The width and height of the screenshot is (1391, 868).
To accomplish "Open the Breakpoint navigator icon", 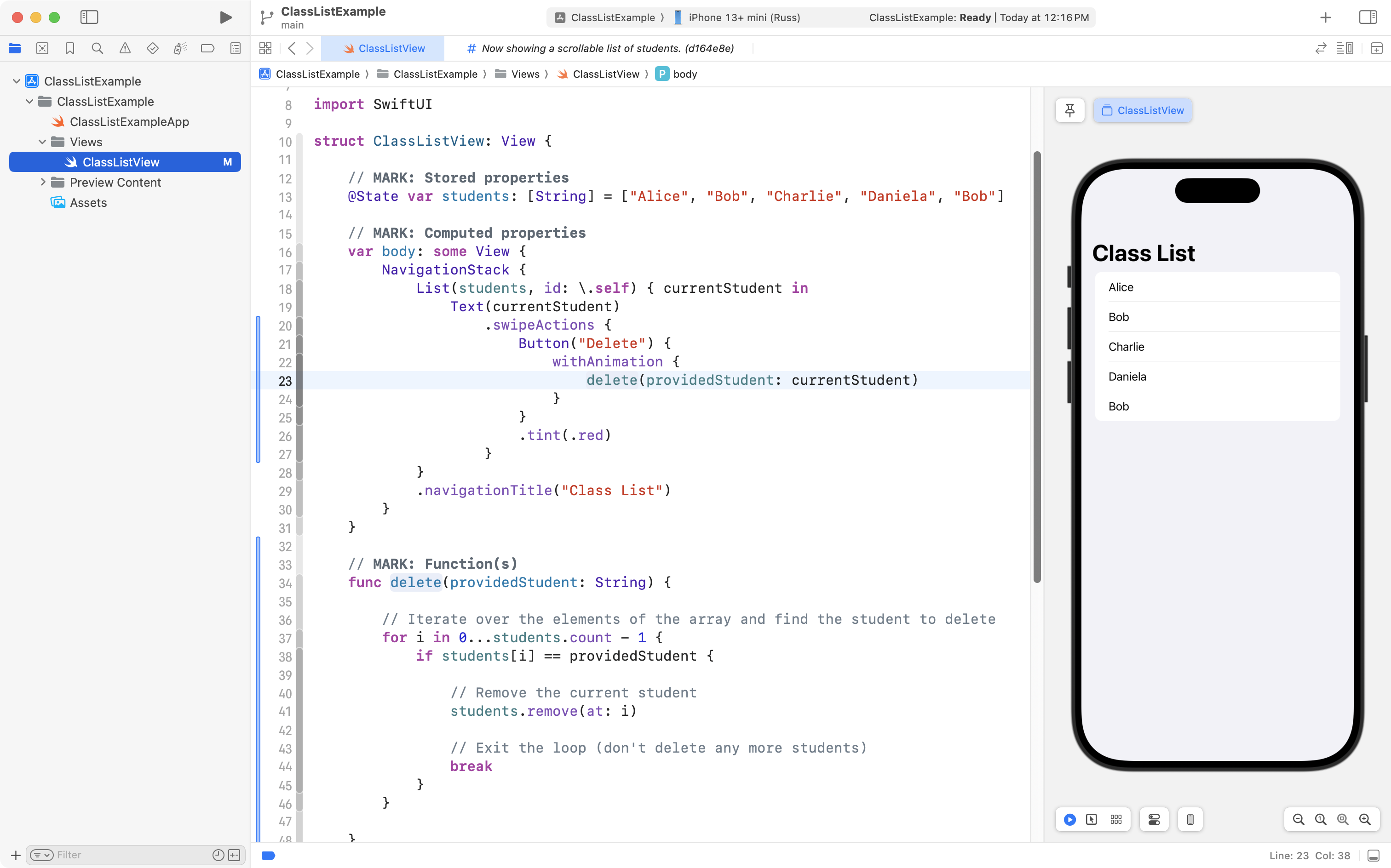I will point(207,49).
